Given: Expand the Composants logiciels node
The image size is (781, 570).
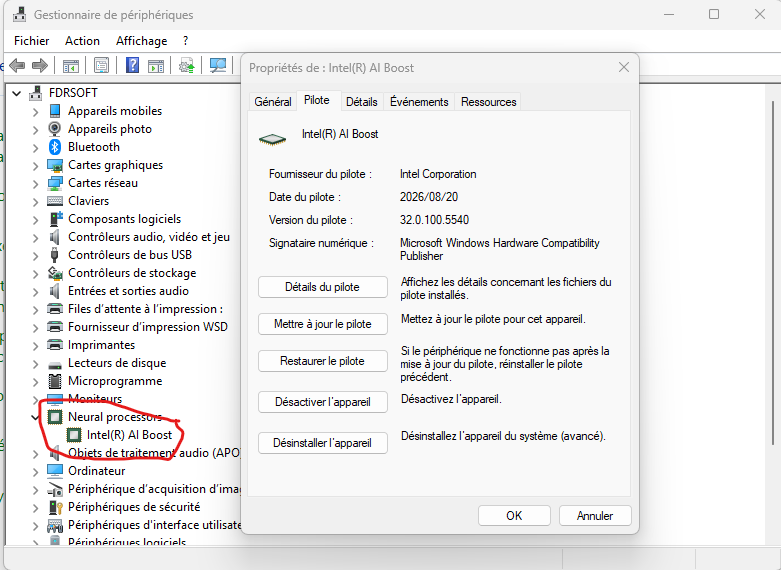Looking at the screenshot, I should [x=35, y=220].
